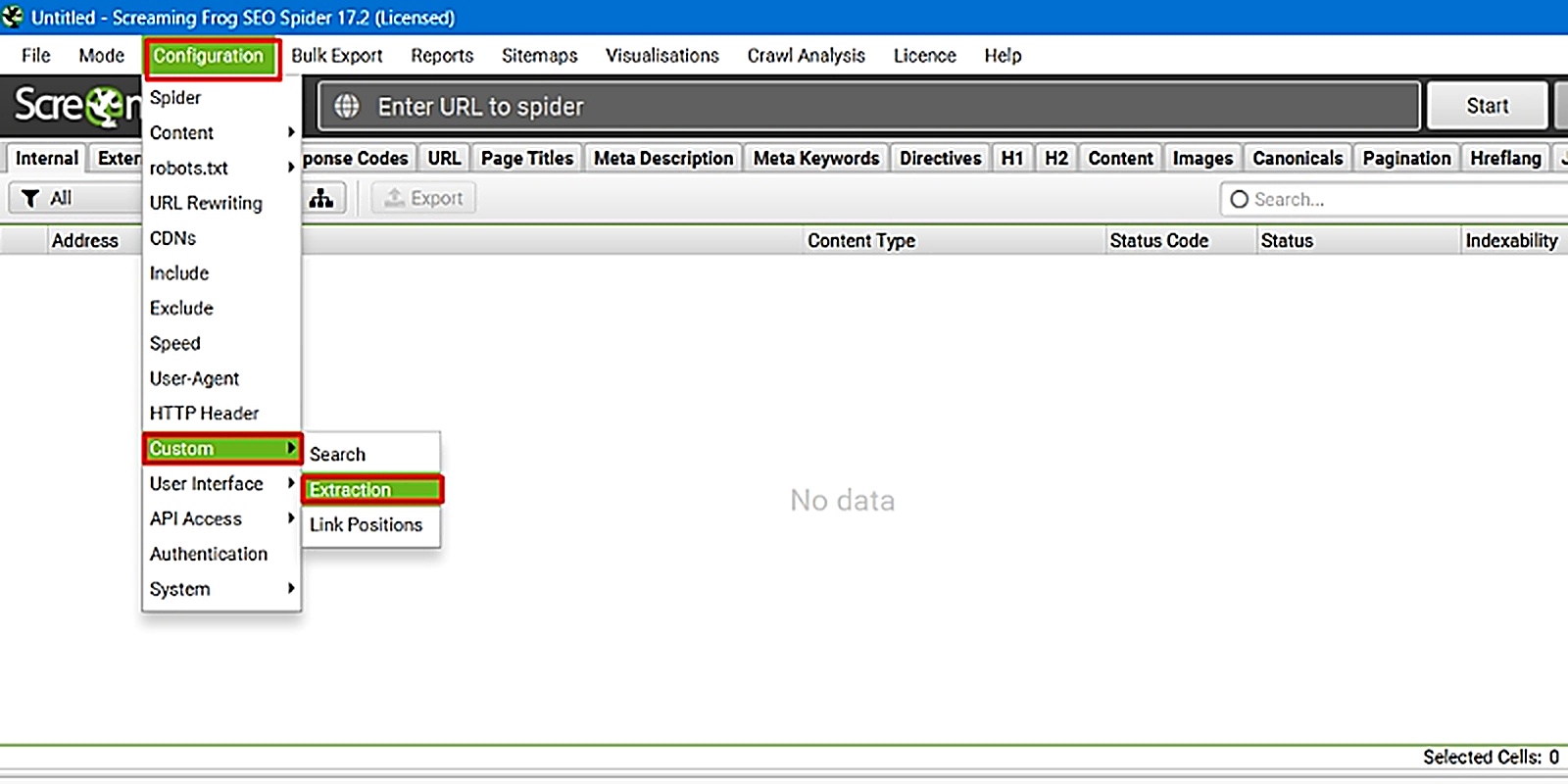Open the Configuration menu
Image resolution: width=1568 pixels, height=784 pixels.
209,57
